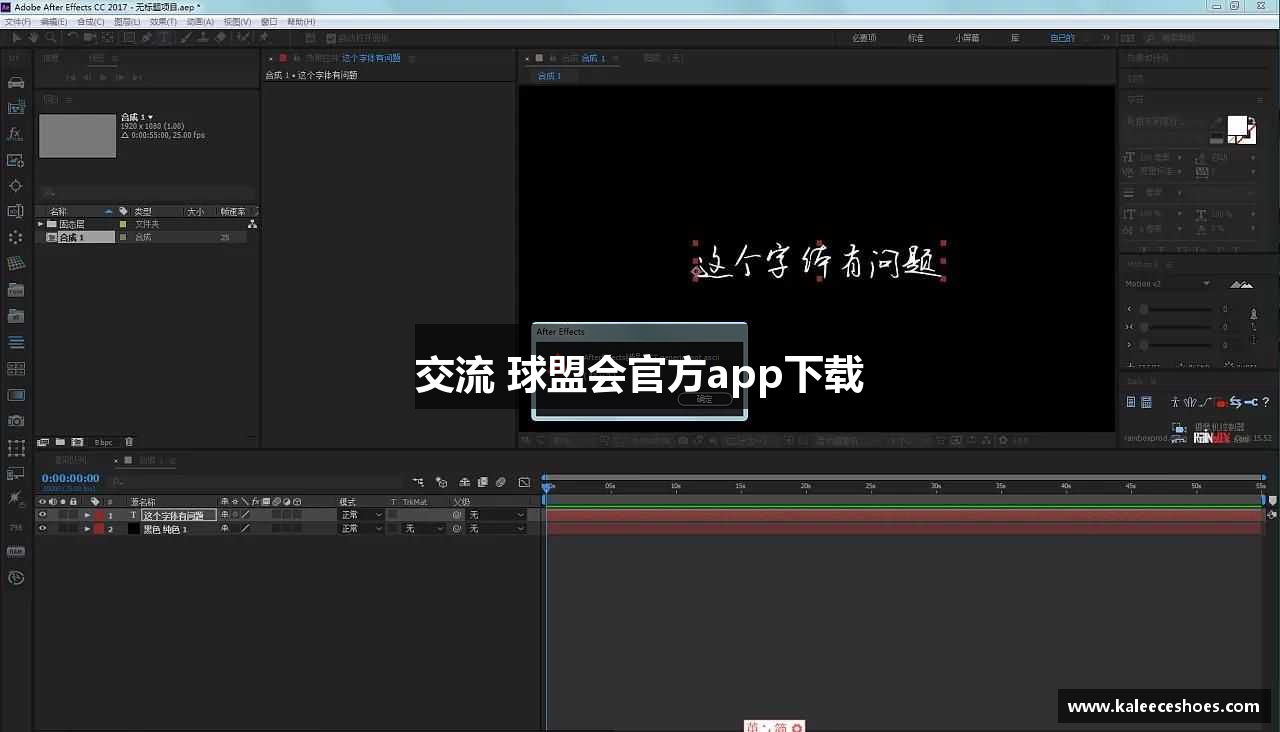This screenshot has width=1280, height=732.
Task: Click the delete trash icon in Project panel
Action: pyautogui.click(x=129, y=442)
